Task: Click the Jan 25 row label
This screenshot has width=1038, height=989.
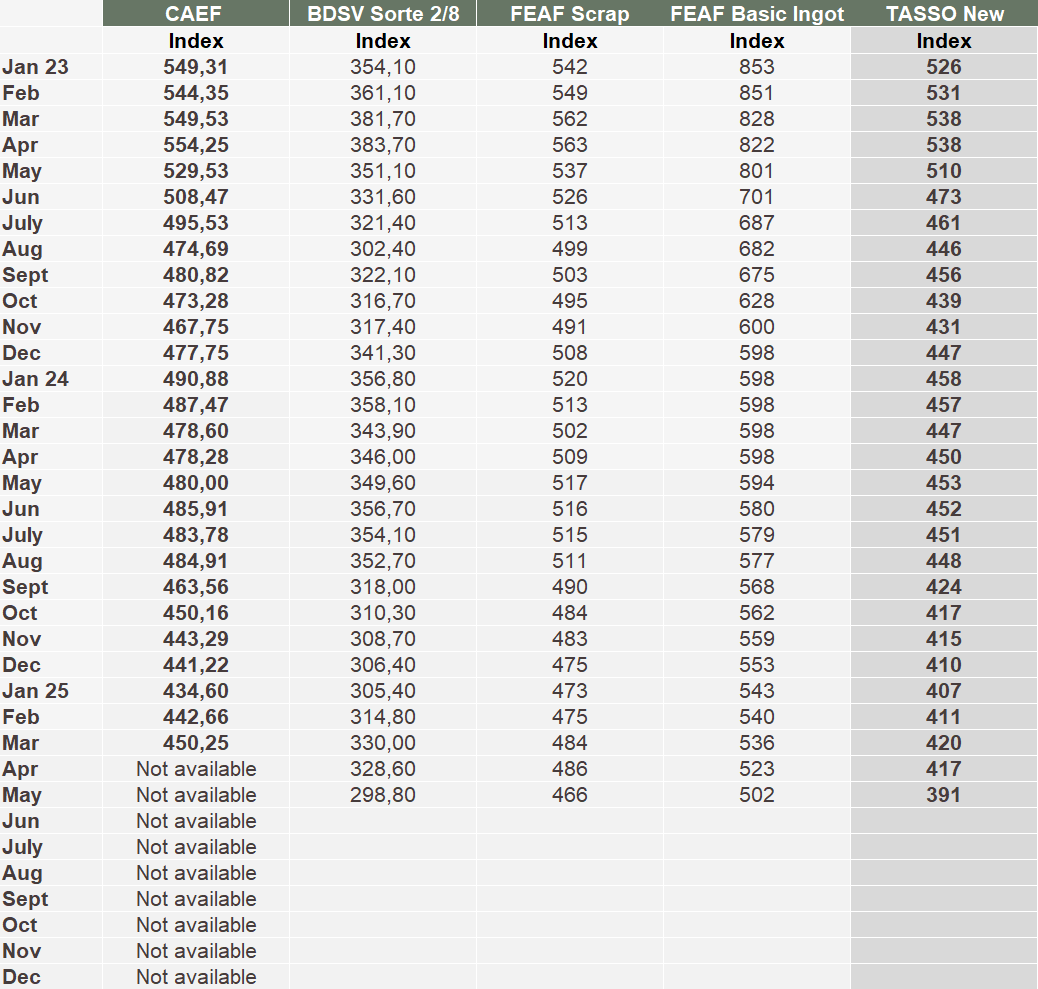Action: [x=35, y=690]
